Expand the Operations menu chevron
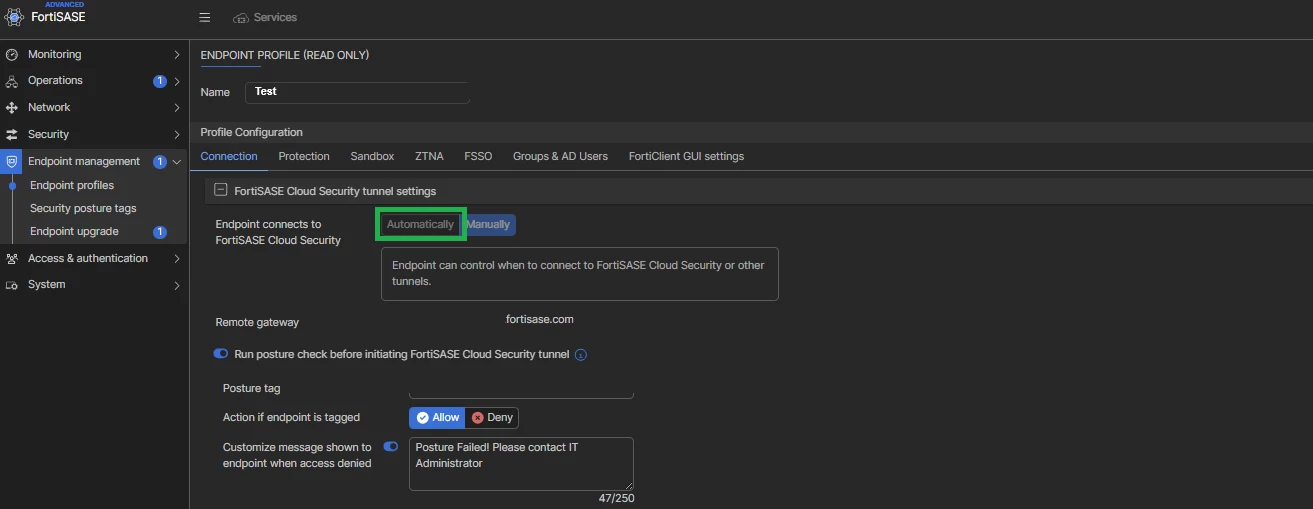 177,81
